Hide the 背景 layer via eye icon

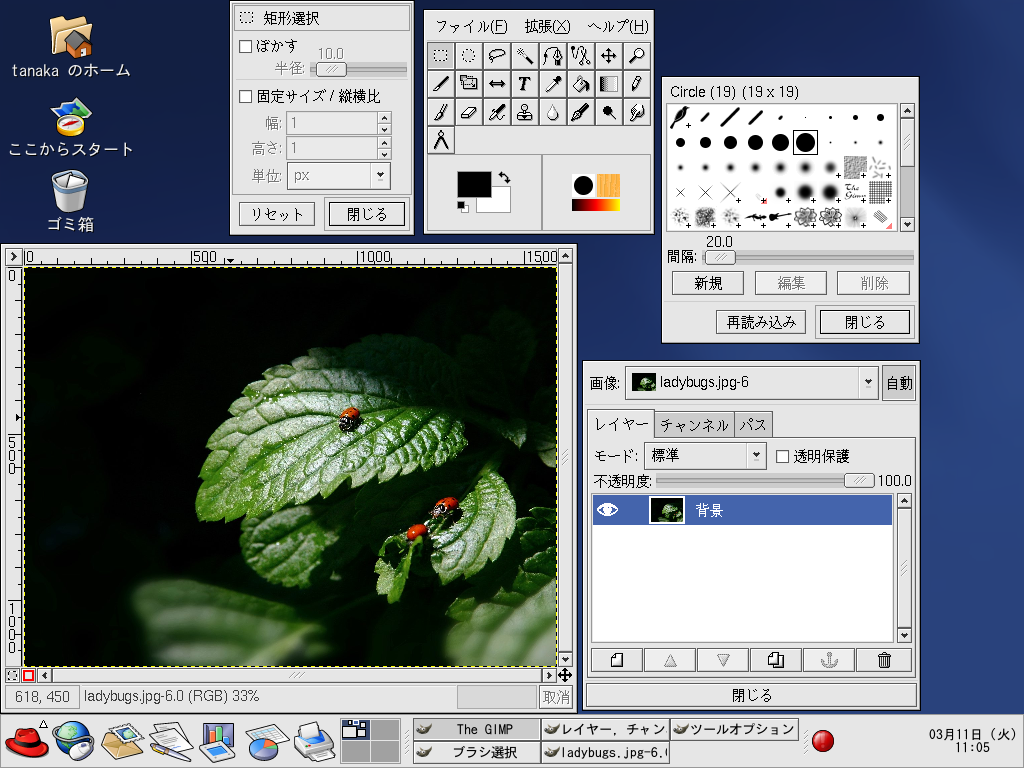pyautogui.click(x=607, y=510)
